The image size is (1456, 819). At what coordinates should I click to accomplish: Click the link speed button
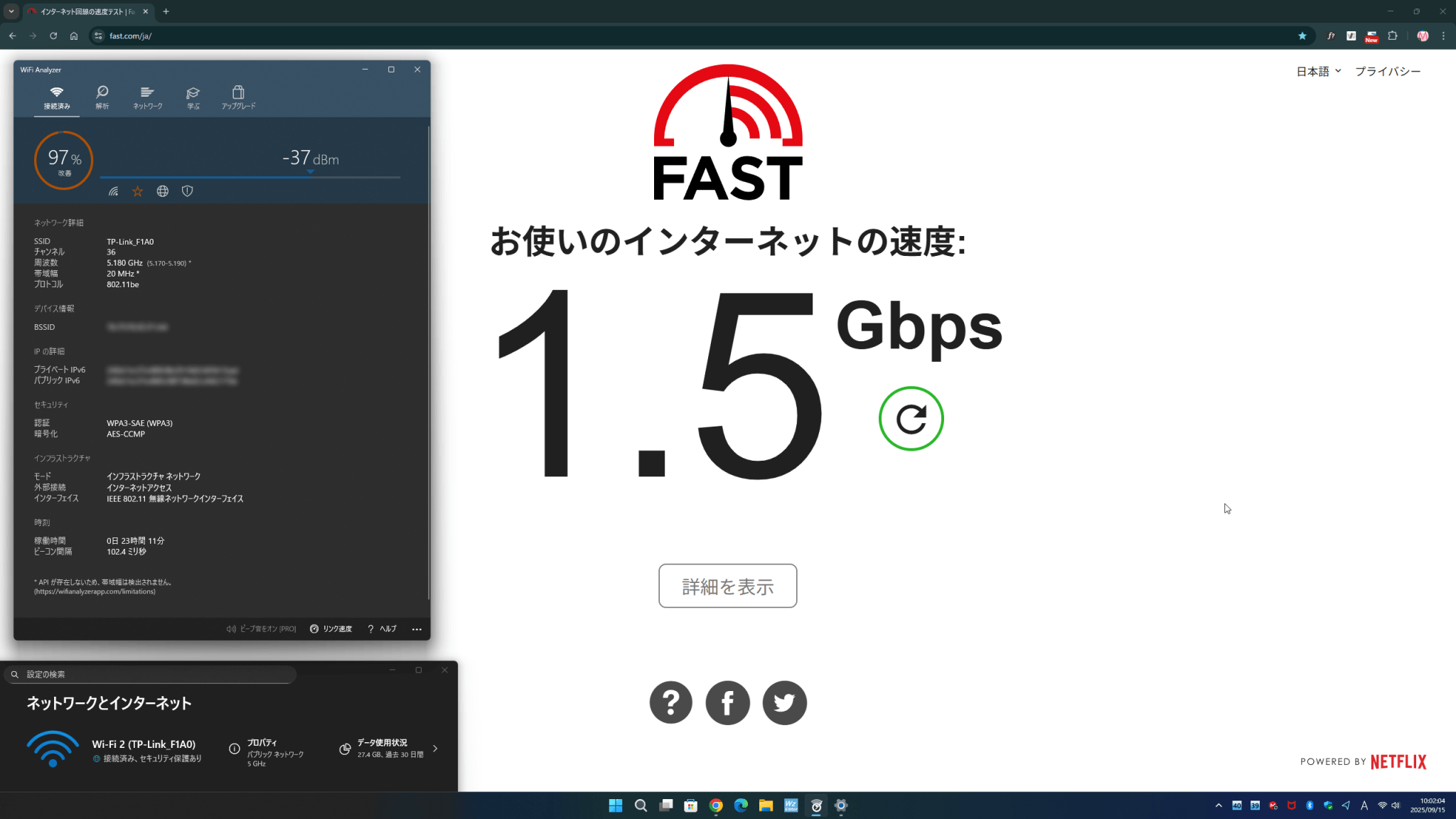331,629
